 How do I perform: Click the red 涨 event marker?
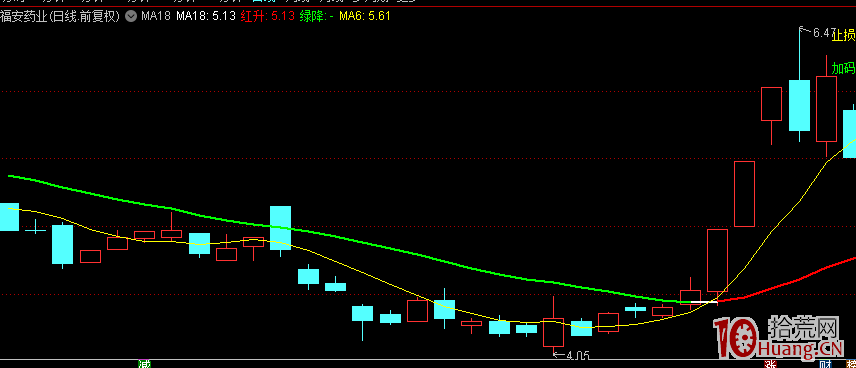(771, 364)
